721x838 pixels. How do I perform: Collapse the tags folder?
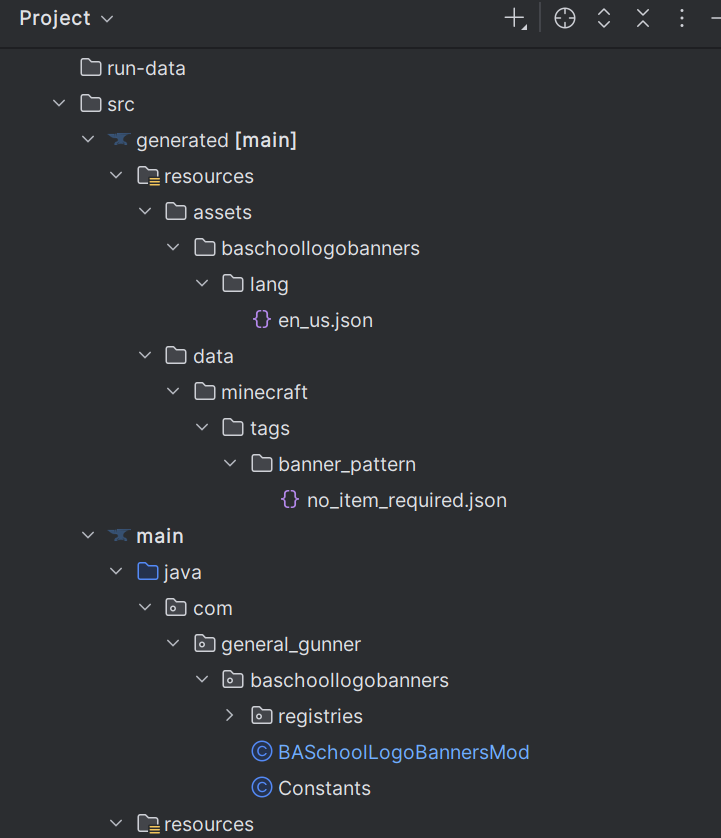[x=202, y=427]
